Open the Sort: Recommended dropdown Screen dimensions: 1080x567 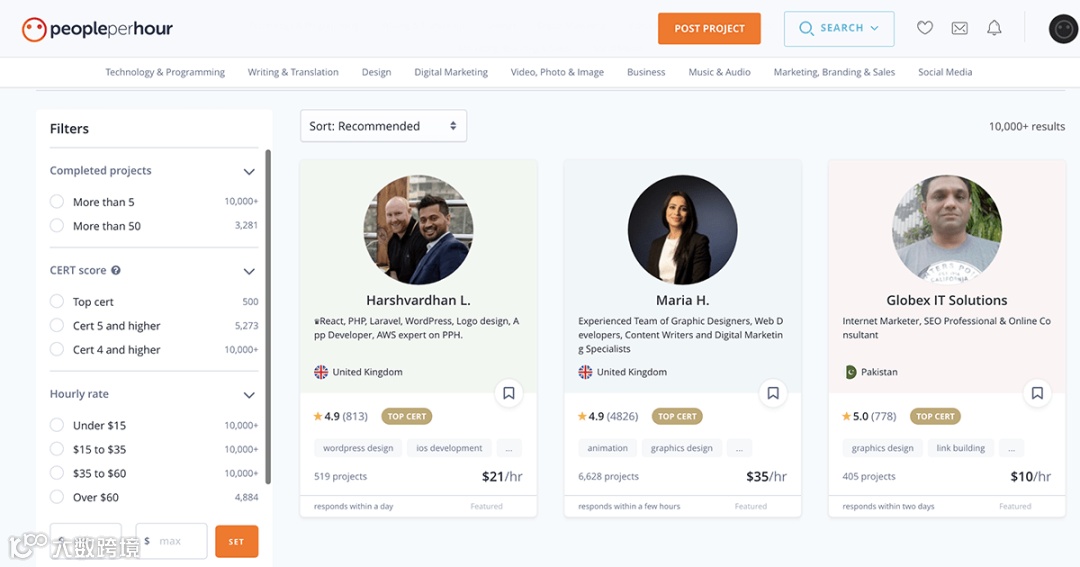coord(383,126)
